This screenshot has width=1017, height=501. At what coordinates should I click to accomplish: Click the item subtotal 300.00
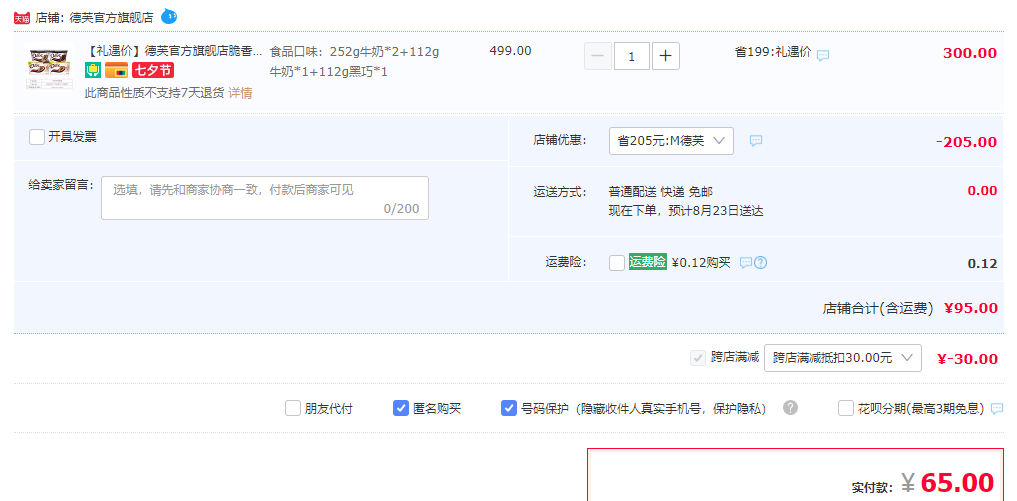(x=970, y=53)
